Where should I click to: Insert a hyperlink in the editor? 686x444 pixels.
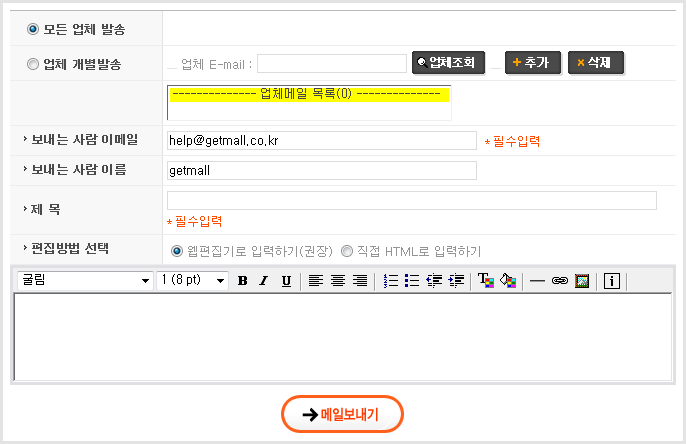[559, 281]
